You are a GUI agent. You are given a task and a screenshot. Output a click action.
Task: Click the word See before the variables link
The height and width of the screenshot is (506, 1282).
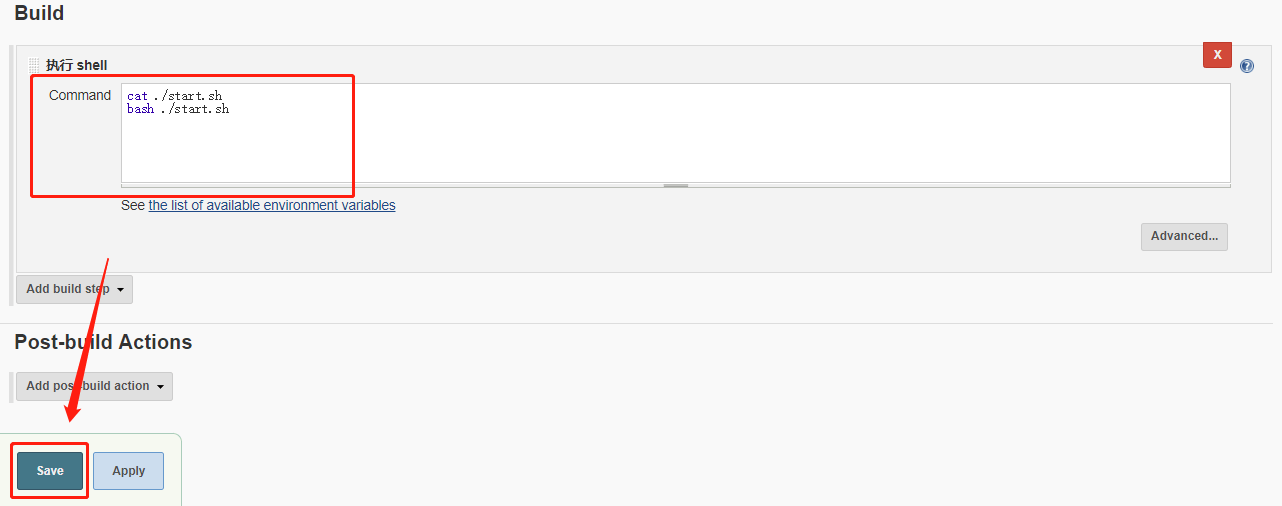[133, 205]
